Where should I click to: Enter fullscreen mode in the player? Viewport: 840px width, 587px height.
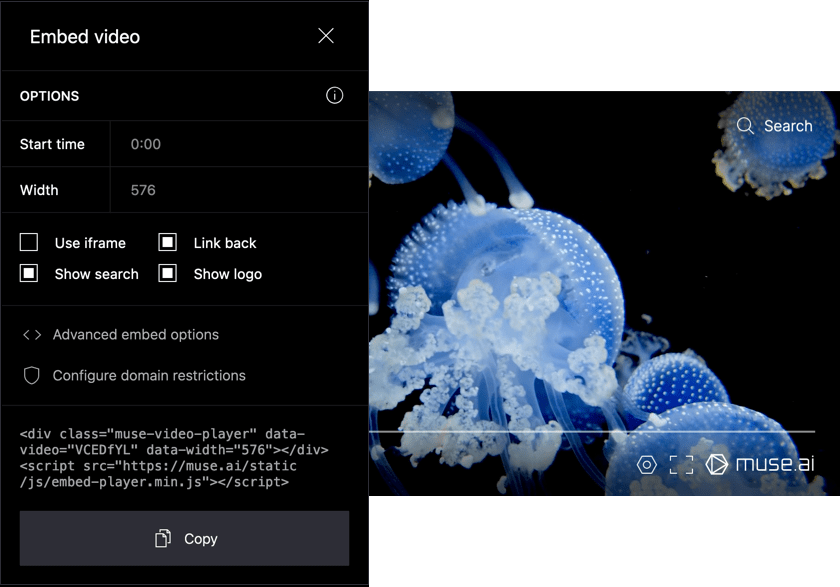pos(681,465)
